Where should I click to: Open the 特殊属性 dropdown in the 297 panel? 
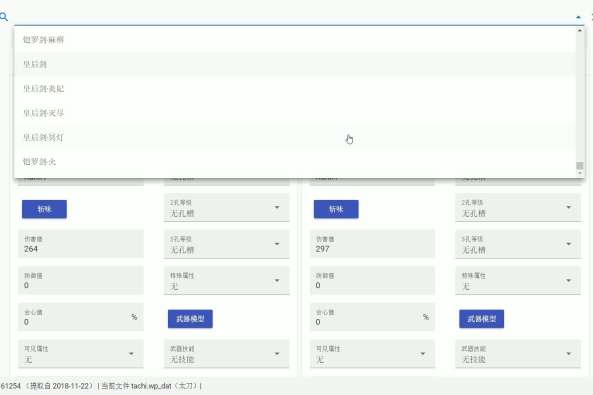518,281
